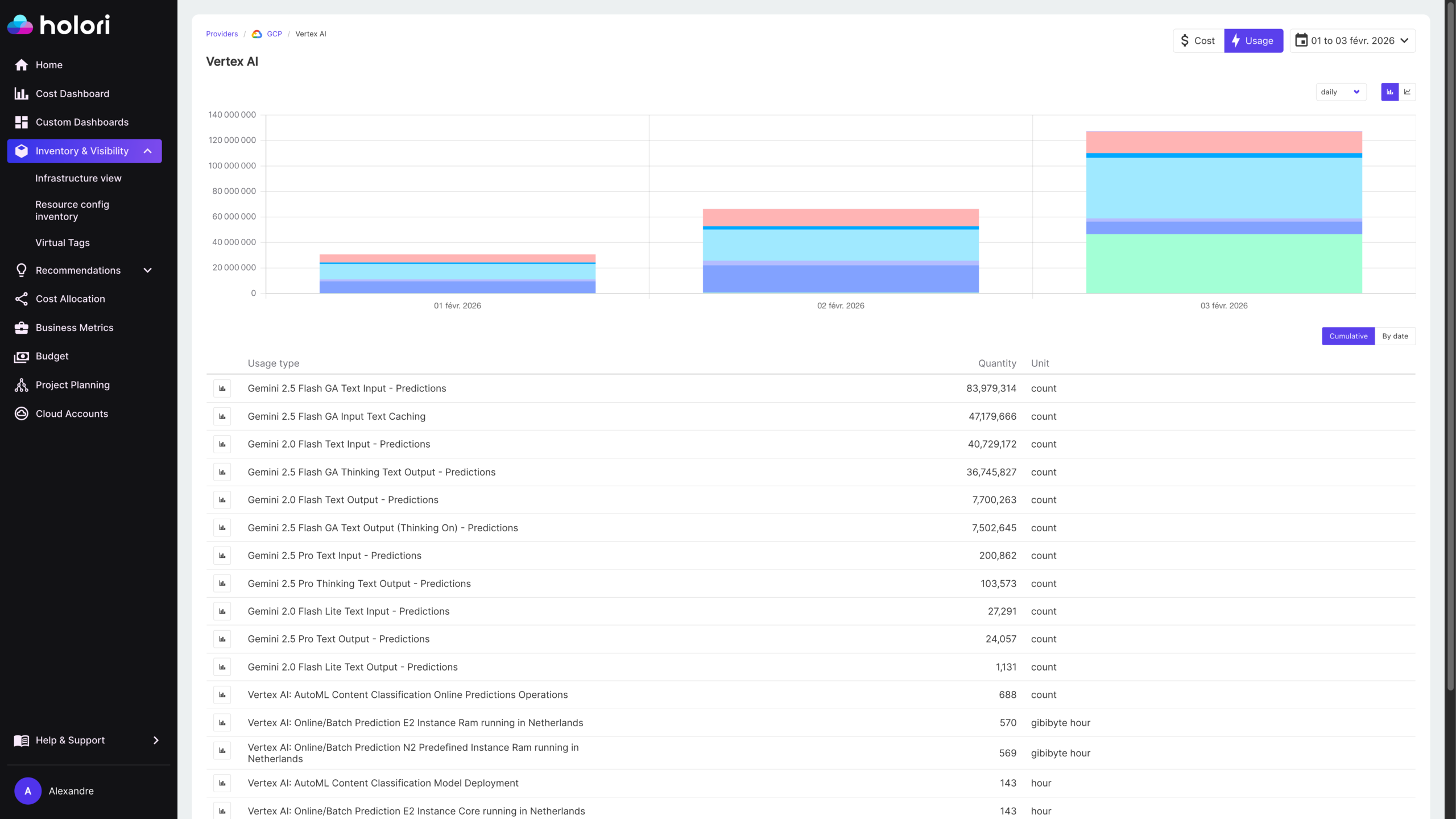Click the Alexandre profile avatar
1456x819 pixels.
(27, 791)
